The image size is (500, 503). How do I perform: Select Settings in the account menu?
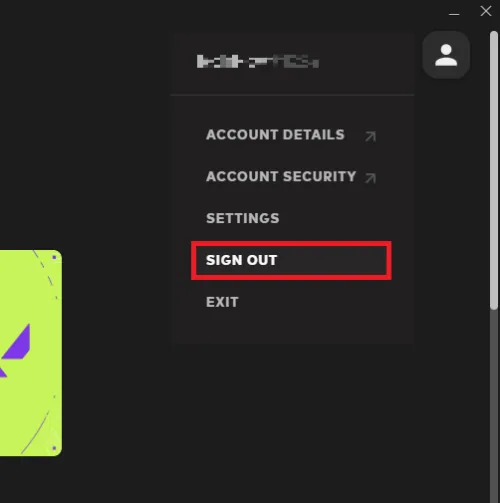coord(243,218)
